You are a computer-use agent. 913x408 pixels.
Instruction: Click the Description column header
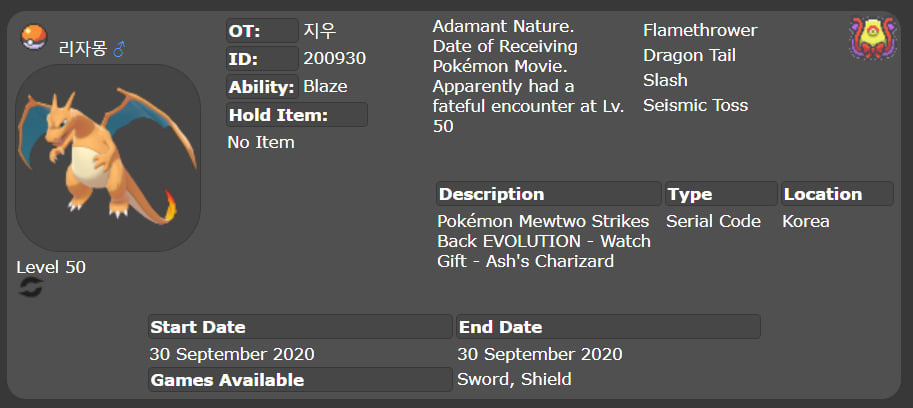[x=548, y=194]
